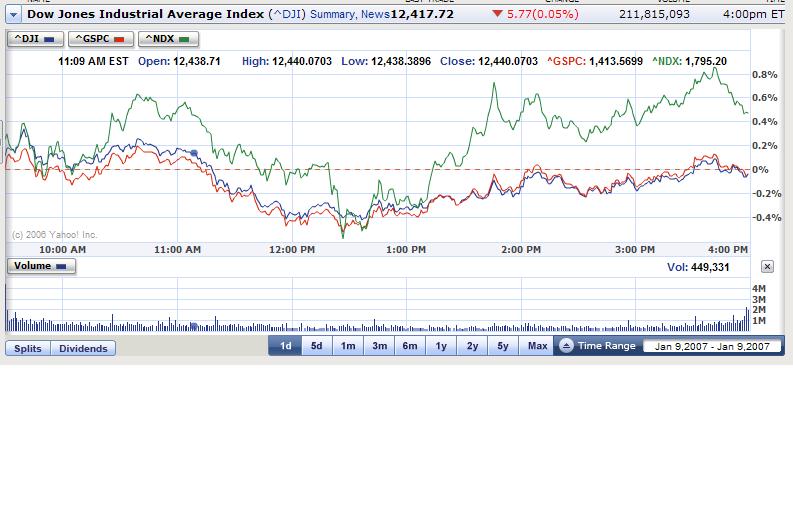
Task: Switch to the 3m range
Action: [x=379, y=346]
